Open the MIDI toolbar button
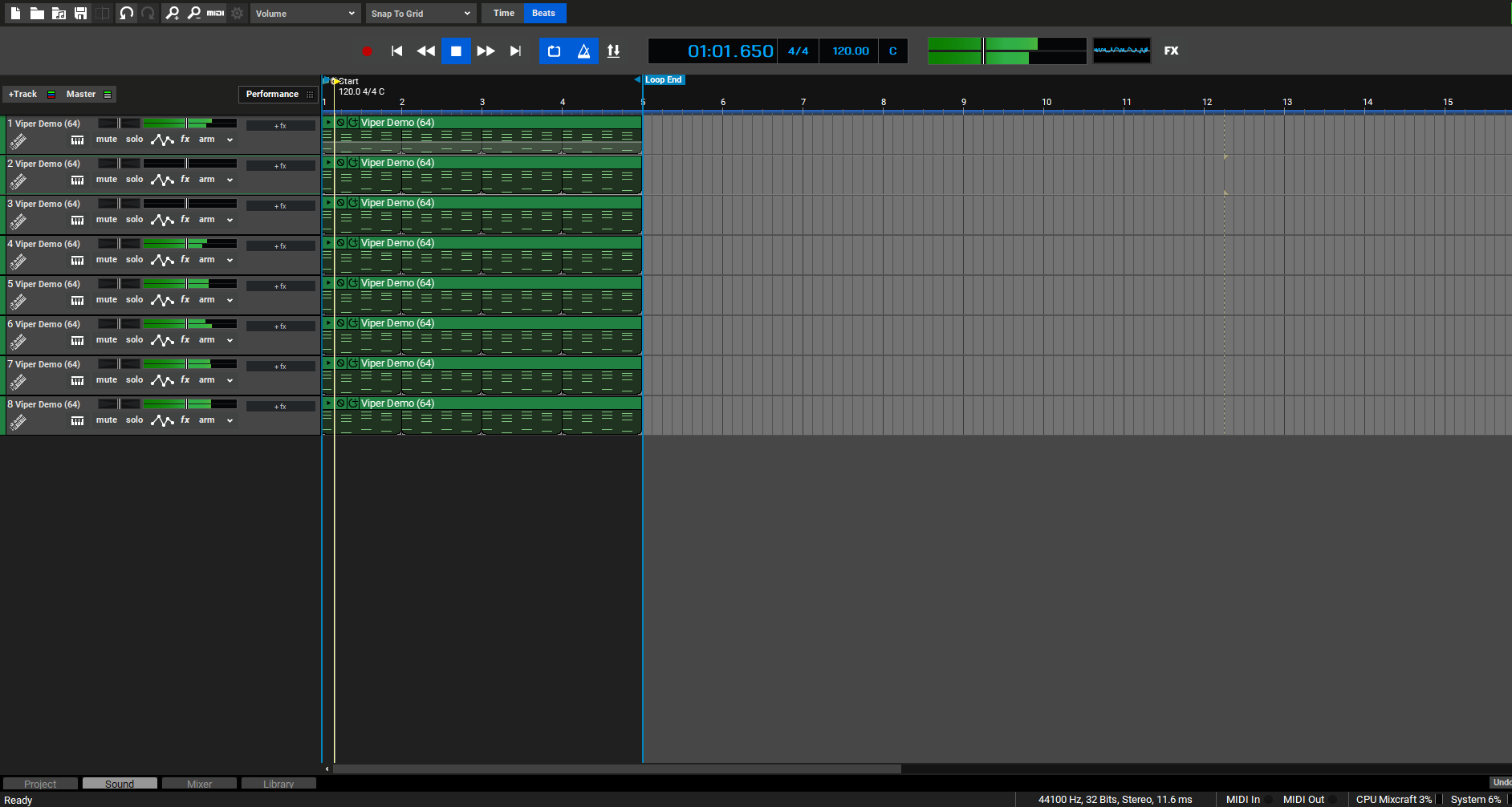Image resolution: width=1512 pixels, height=807 pixels. pyautogui.click(x=215, y=13)
